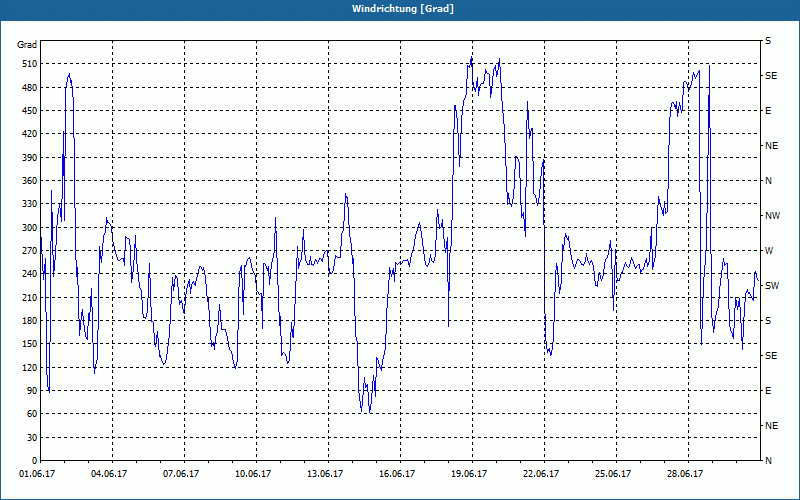The height and width of the screenshot is (500, 800).
Task: Click the 60 y-axis value
Action: tap(32, 414)
